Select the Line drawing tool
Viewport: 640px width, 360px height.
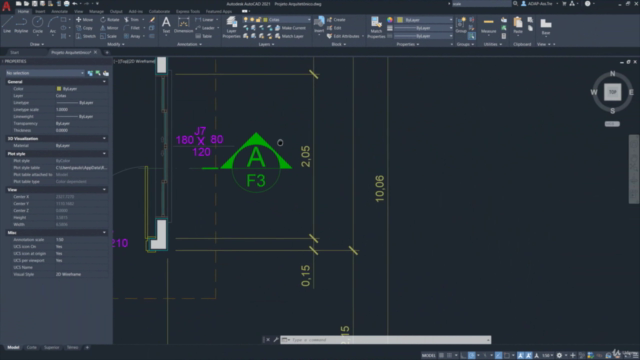7,25
